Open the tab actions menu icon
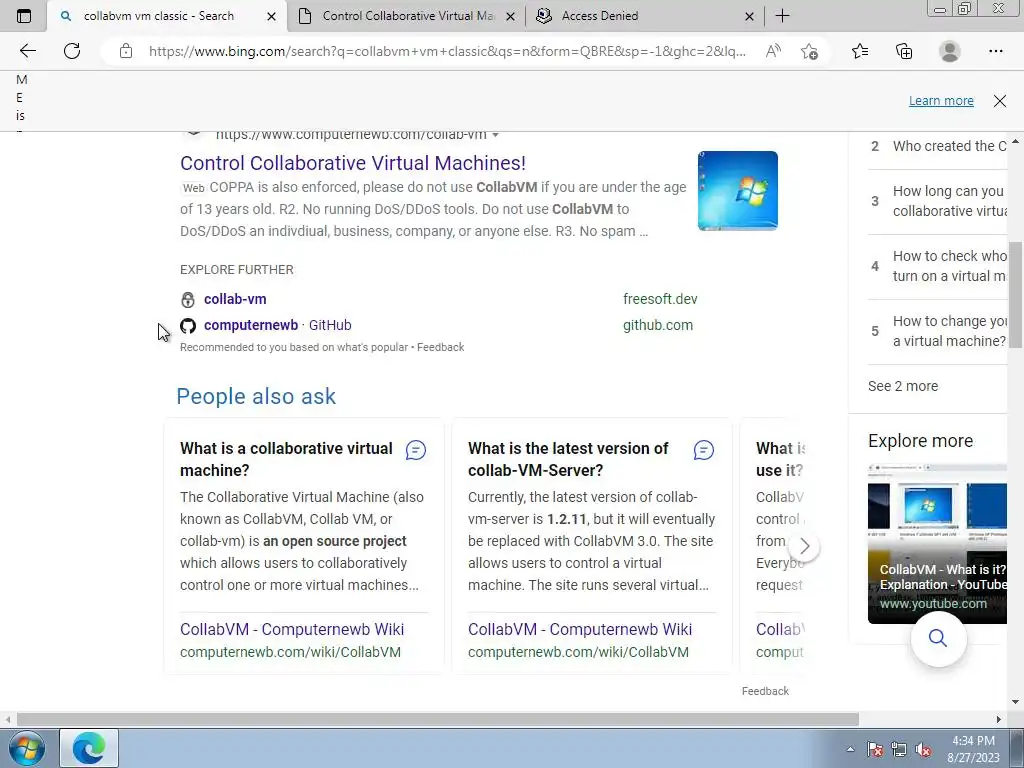 point(24,16)
